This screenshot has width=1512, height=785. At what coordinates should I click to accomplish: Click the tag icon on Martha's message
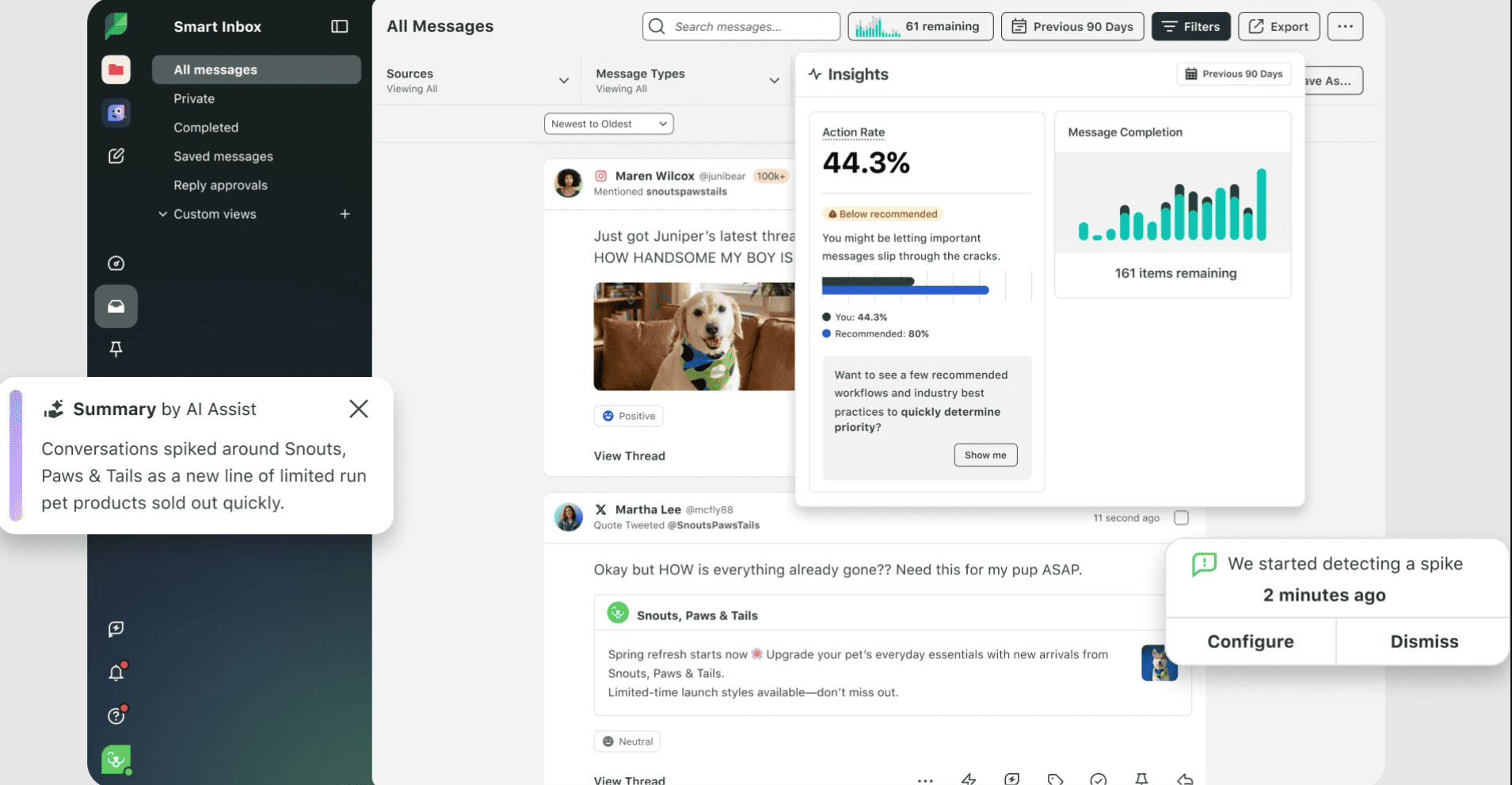pyautogui.click(x=1055, y=779)
